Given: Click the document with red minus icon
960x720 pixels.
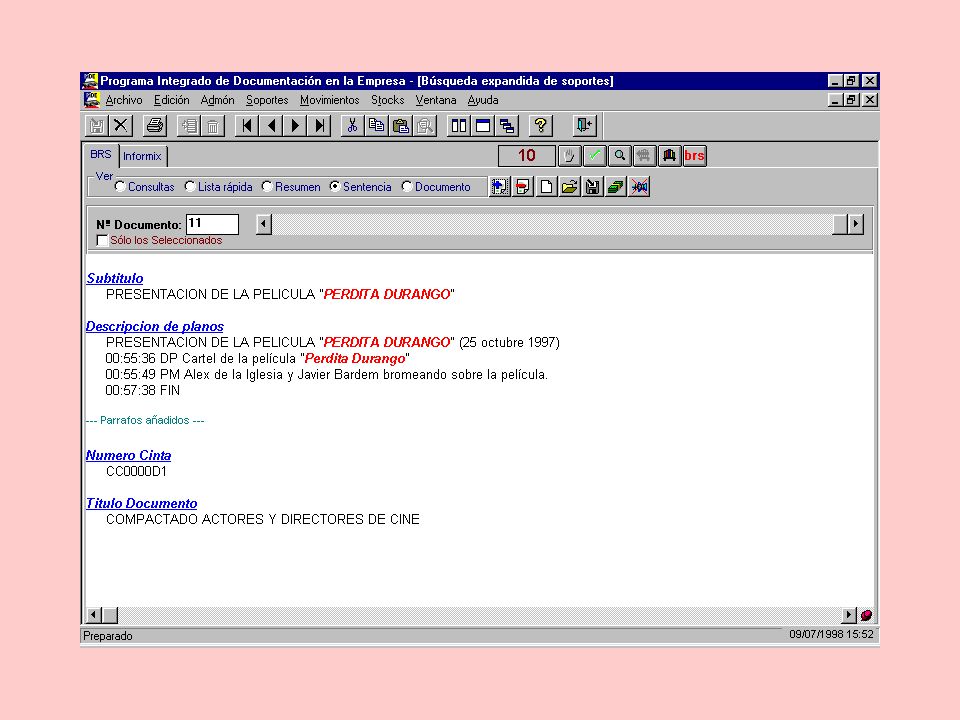Looking at the screenshot, I should tap(523, 187).
